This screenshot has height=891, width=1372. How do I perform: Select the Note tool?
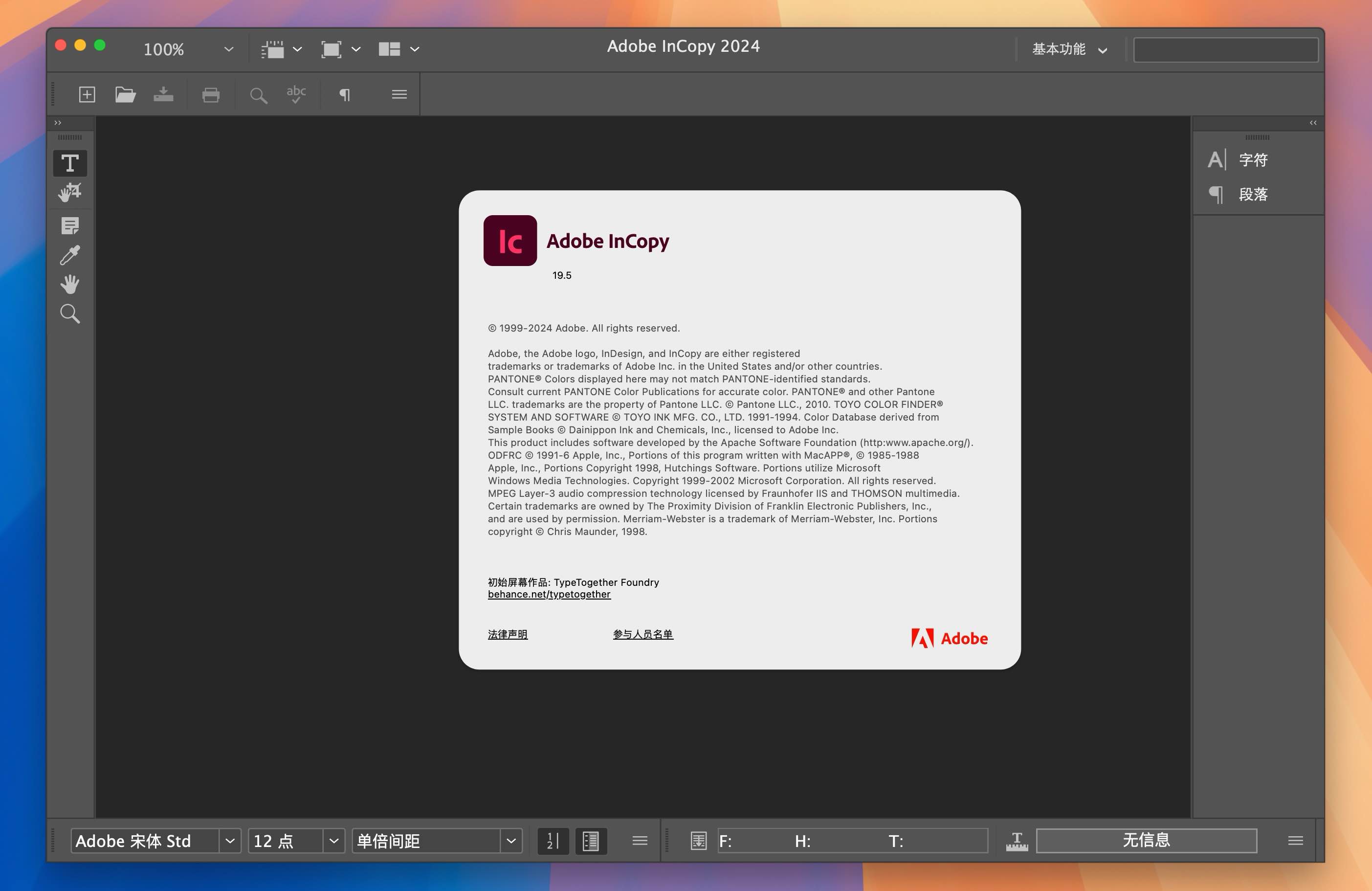(x=70, y=225)
